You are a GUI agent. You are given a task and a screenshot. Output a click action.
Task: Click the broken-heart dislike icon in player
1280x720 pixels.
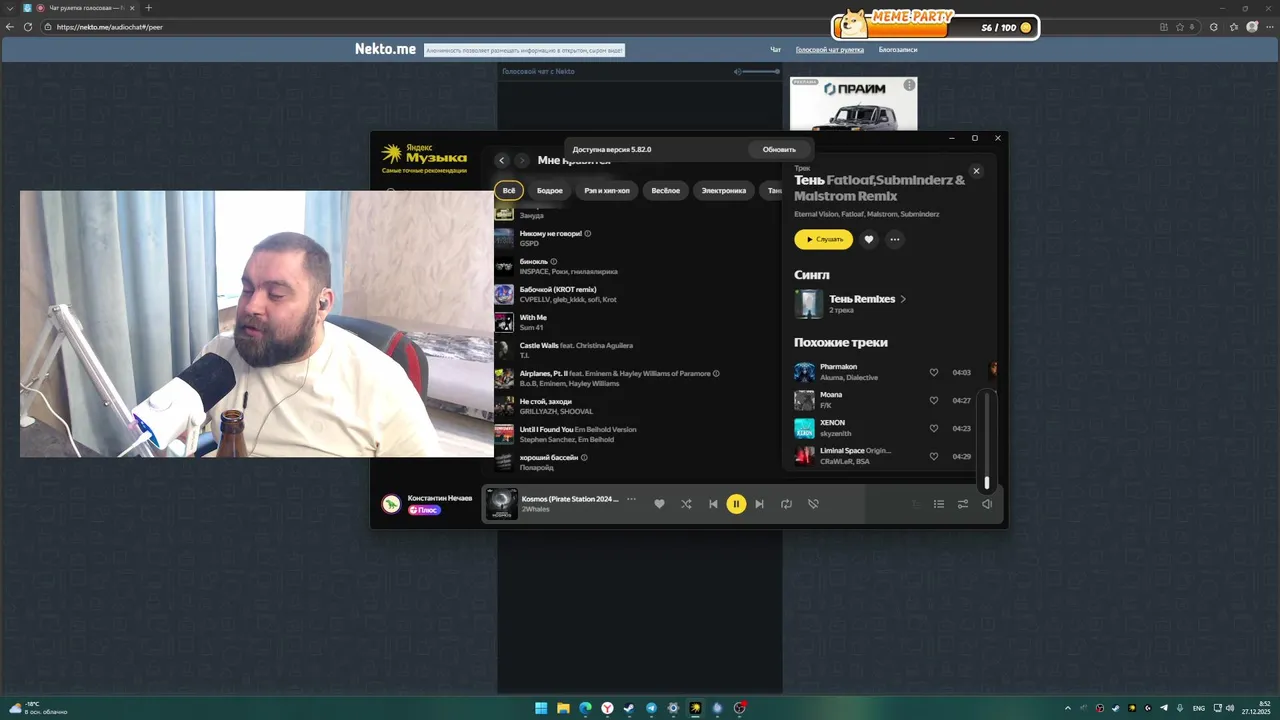coord(813,504)
